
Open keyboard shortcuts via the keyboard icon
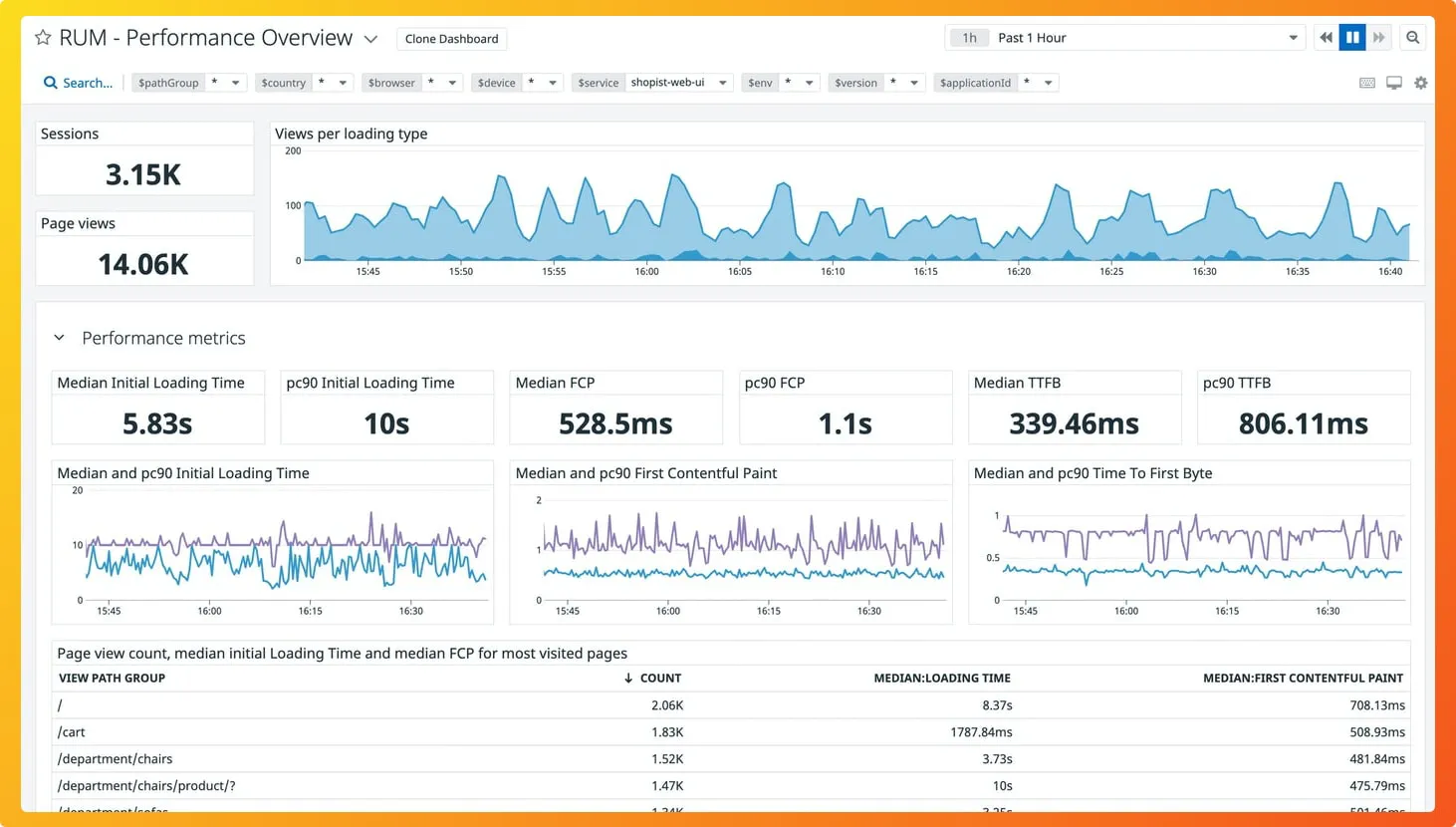[1366, 83]
